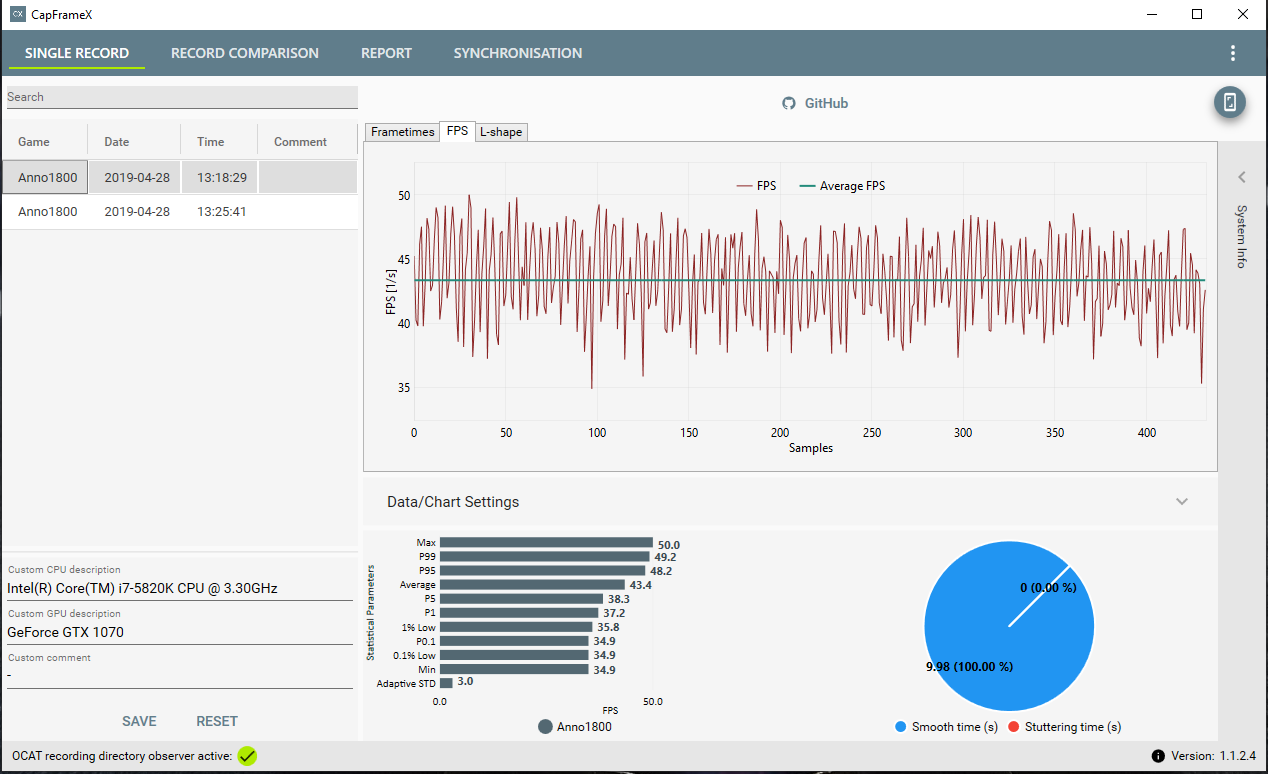1268x774 pixels.
Task: Expand the System Info side panel arrow
Action: click(x=1242, y=177)
